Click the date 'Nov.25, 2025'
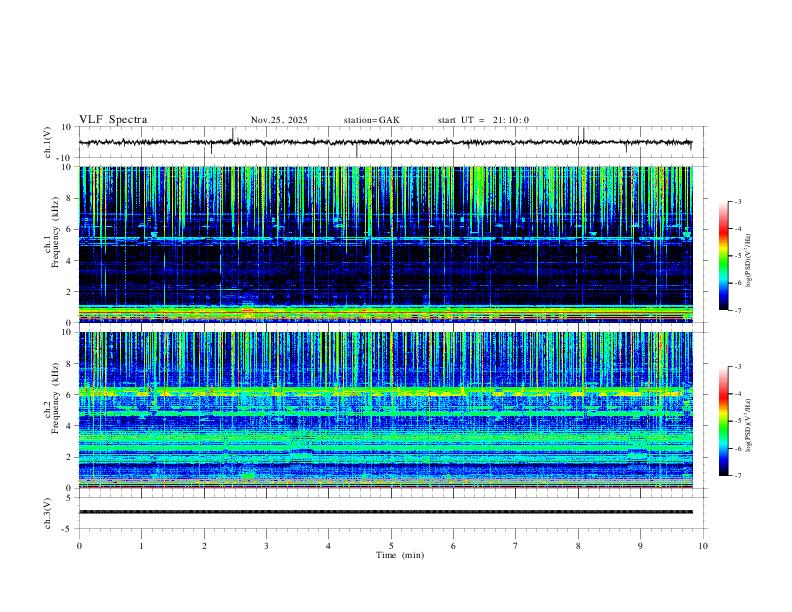 point(279,120)
